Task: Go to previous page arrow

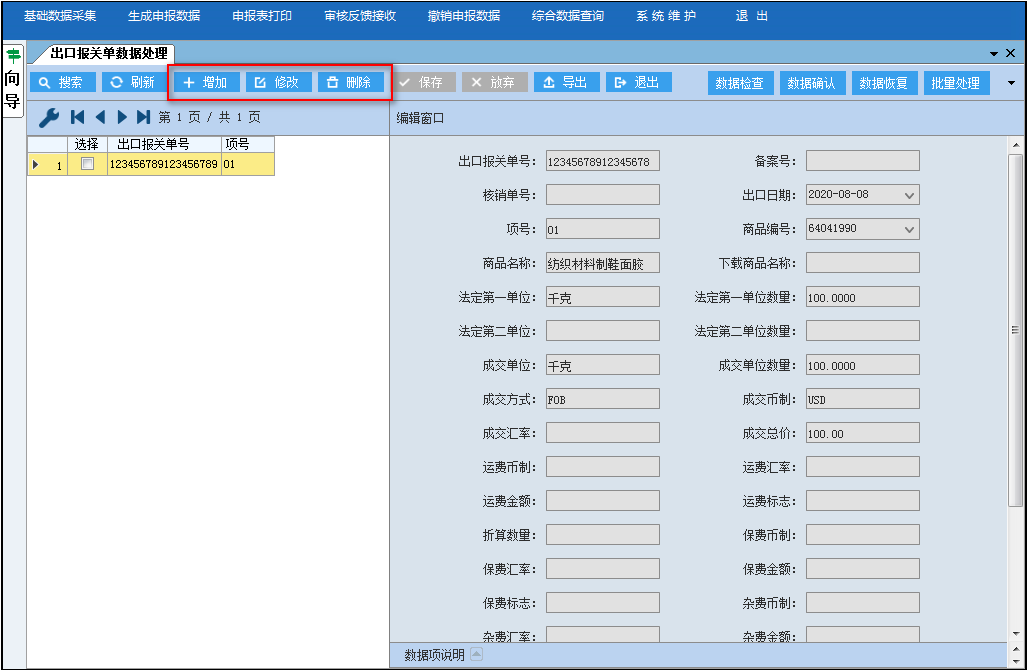Action: [100, 117]
